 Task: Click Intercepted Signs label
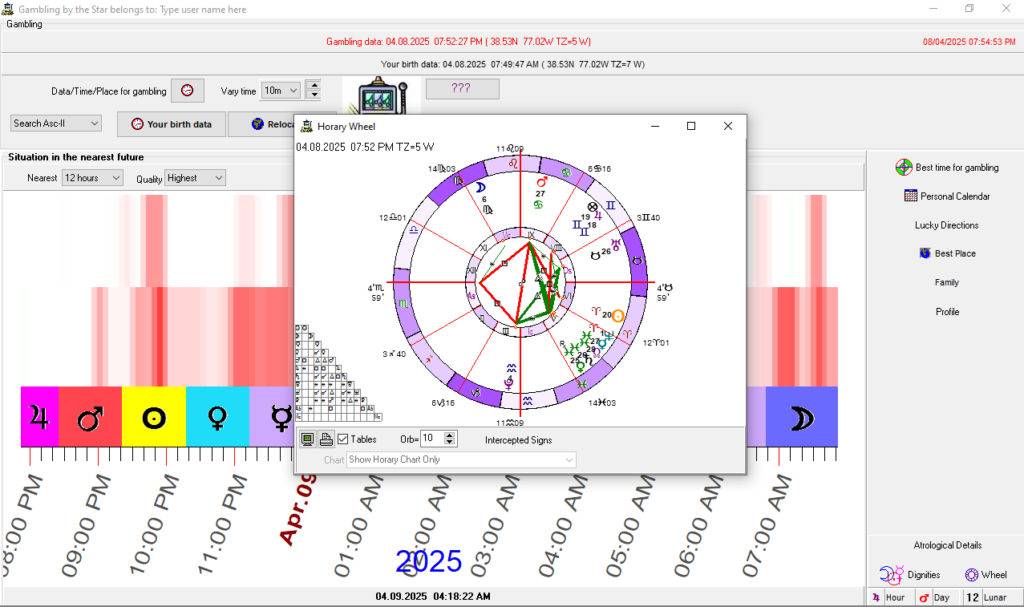pos(519,440)
